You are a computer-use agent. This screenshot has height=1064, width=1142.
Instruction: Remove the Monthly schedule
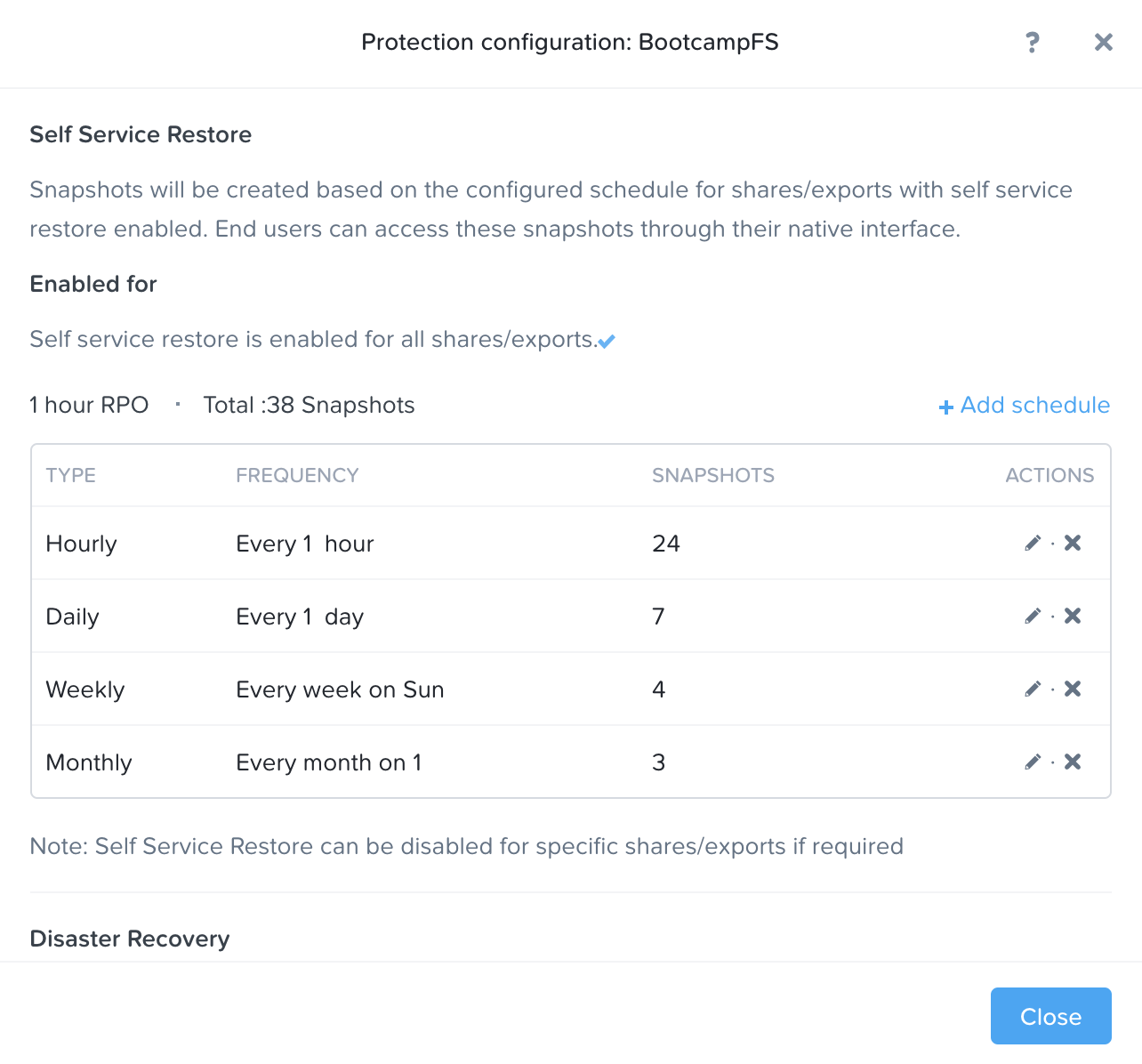tap(1073, 762)
